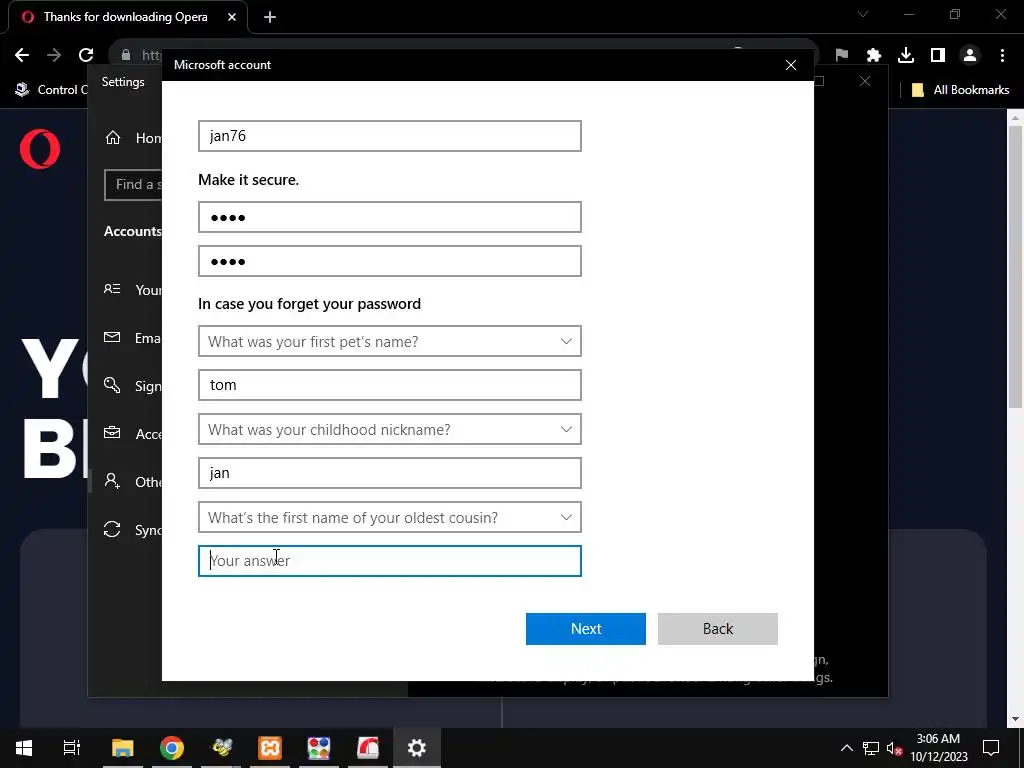Open browser downloads icon
Image resolution: width=1024 pixels, height=768 pixels.
coord(906,56)
